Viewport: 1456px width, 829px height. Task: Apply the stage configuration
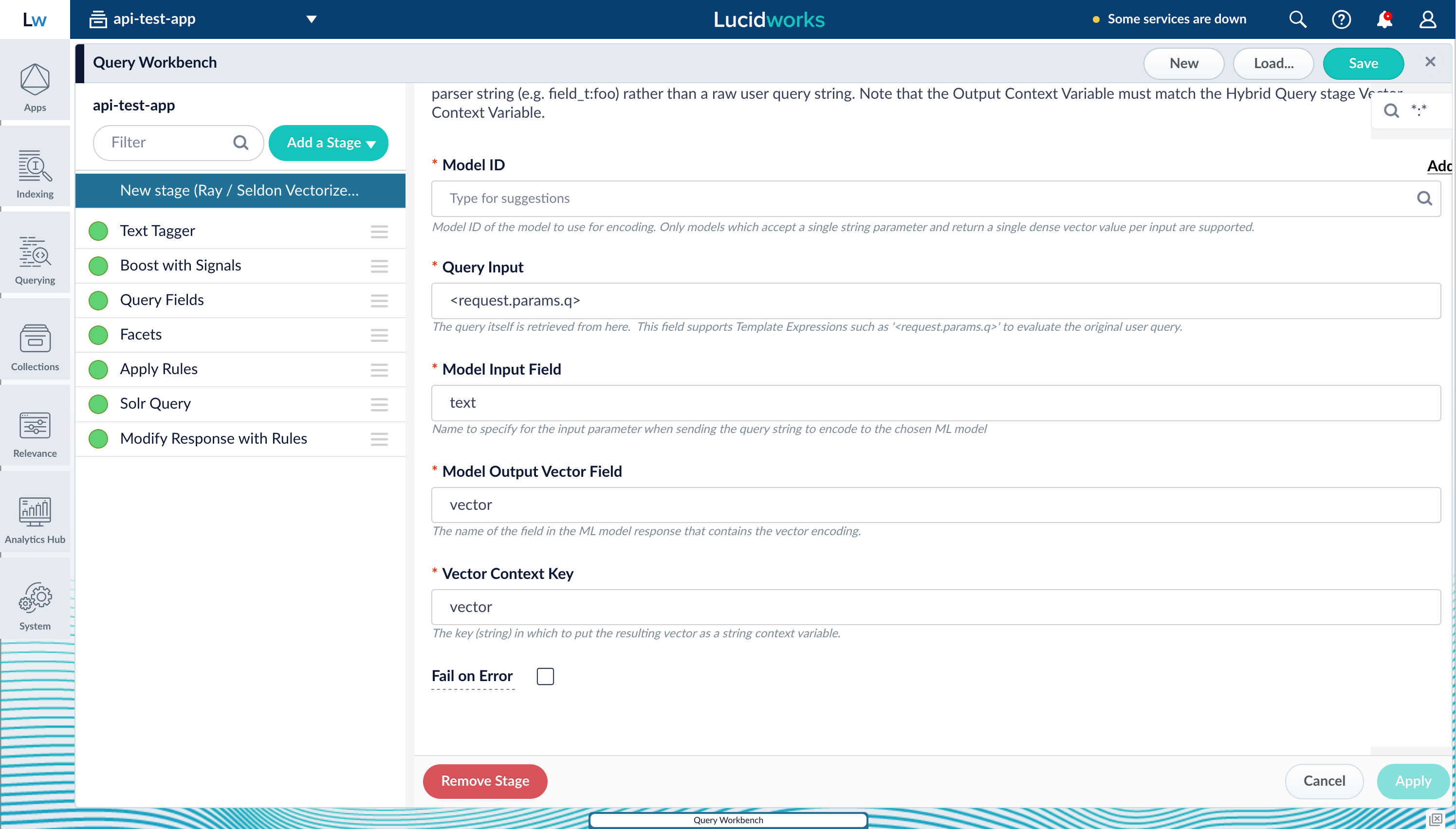[1413, 781]
